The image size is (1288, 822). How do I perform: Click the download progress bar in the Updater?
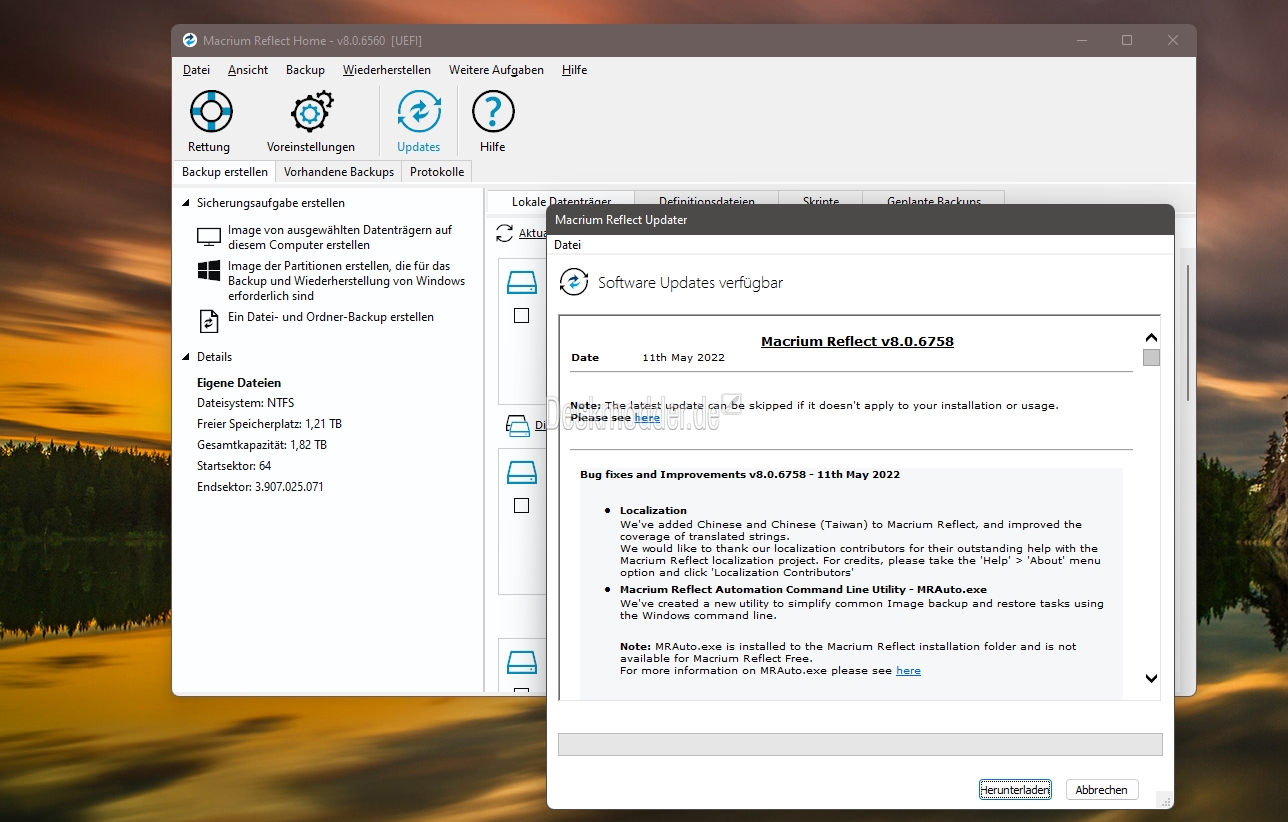click(860, 744)
